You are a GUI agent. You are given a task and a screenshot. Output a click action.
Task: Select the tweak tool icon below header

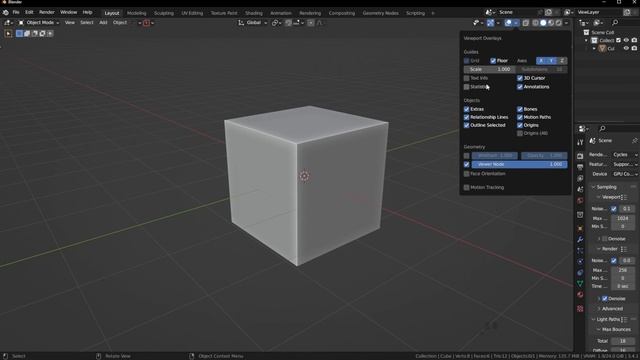pos(8,33)
